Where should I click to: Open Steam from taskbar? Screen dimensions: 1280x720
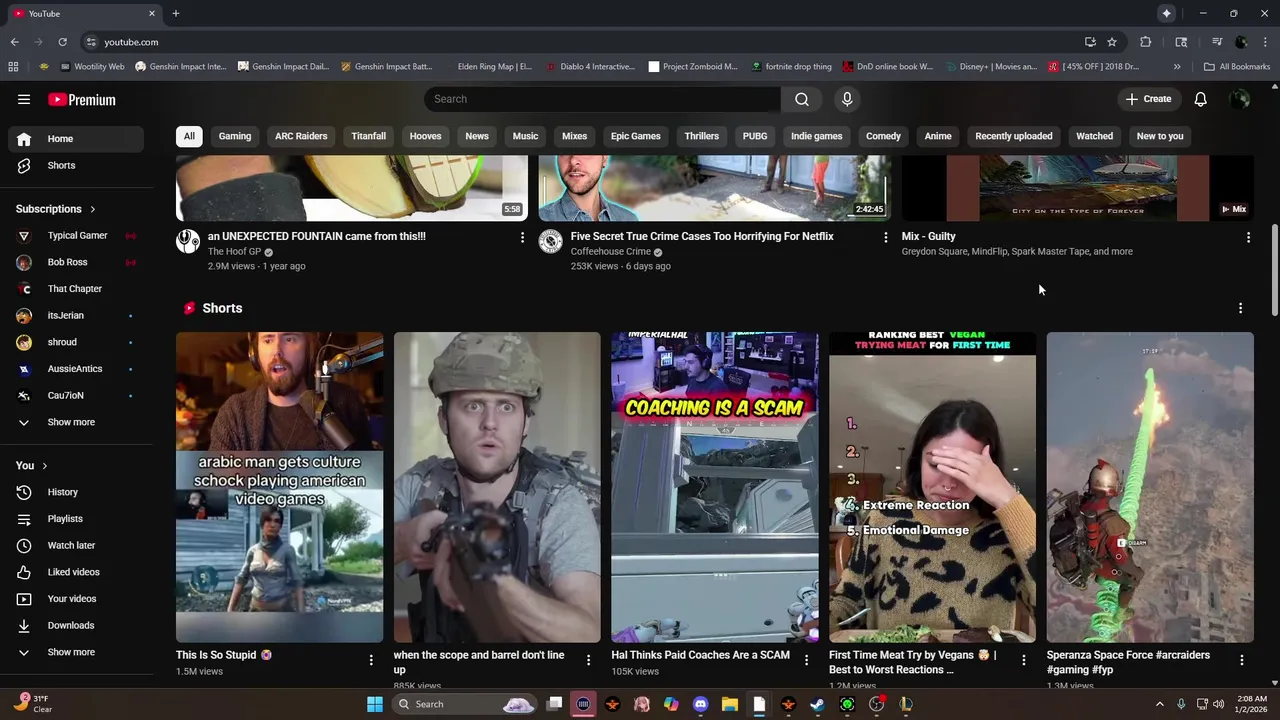click(x=818, y=704)
